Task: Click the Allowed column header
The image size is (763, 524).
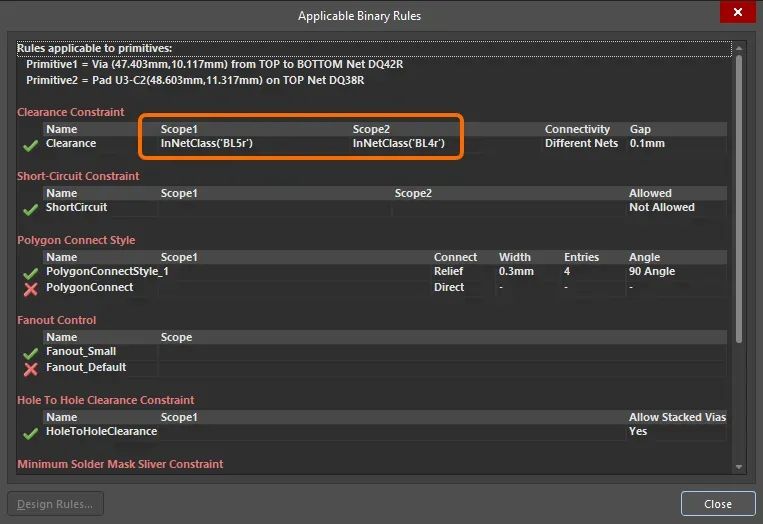Action: tap(650, 193)
